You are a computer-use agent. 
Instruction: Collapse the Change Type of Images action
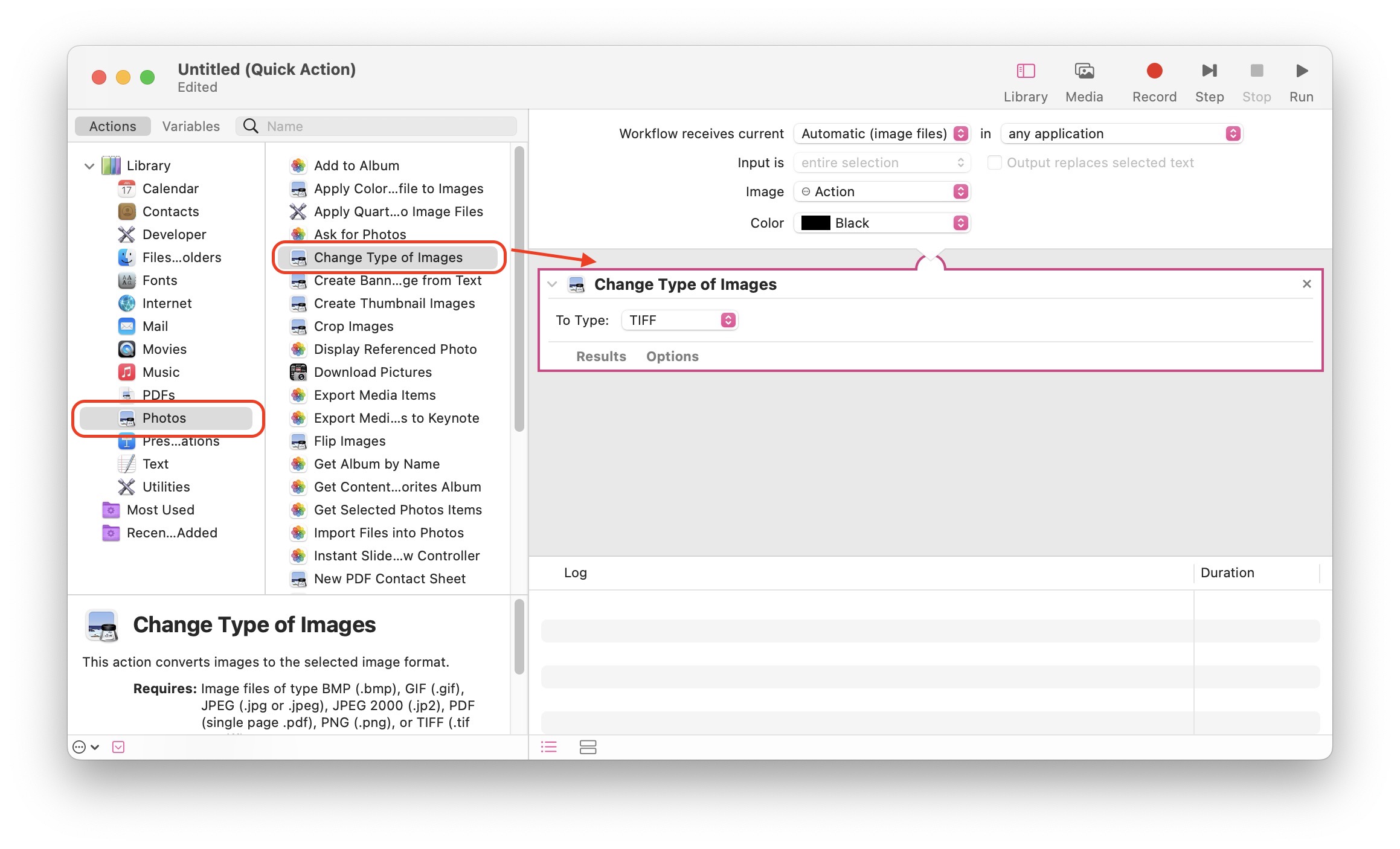(x=552, y=284)
